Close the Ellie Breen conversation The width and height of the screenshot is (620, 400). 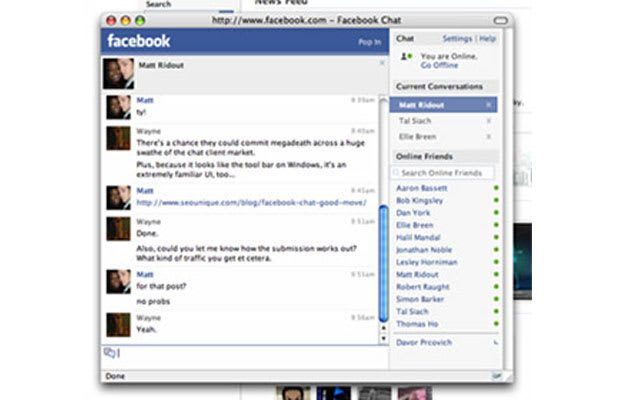coord(489,137)
